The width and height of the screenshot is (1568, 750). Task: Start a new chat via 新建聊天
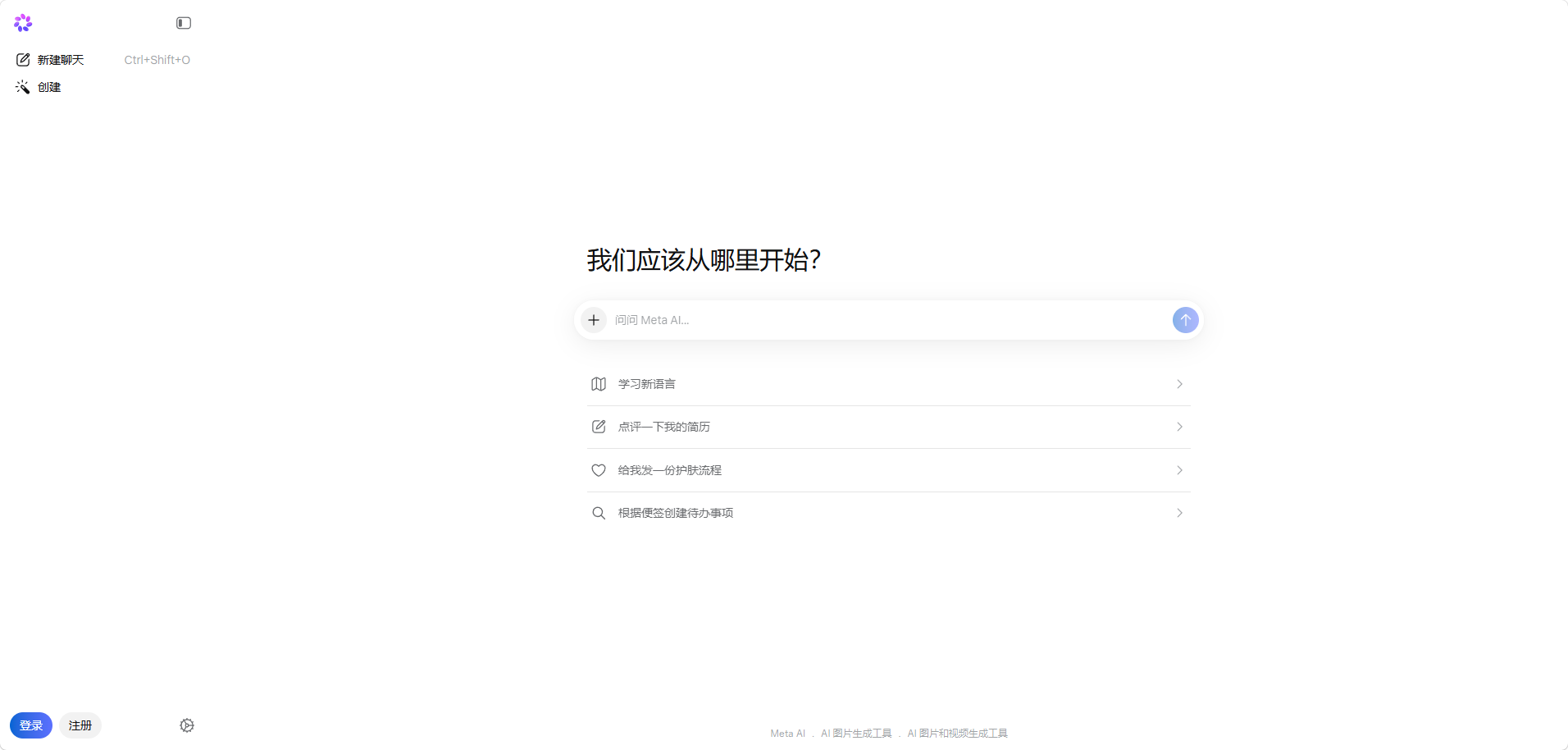tap(61, 60)
